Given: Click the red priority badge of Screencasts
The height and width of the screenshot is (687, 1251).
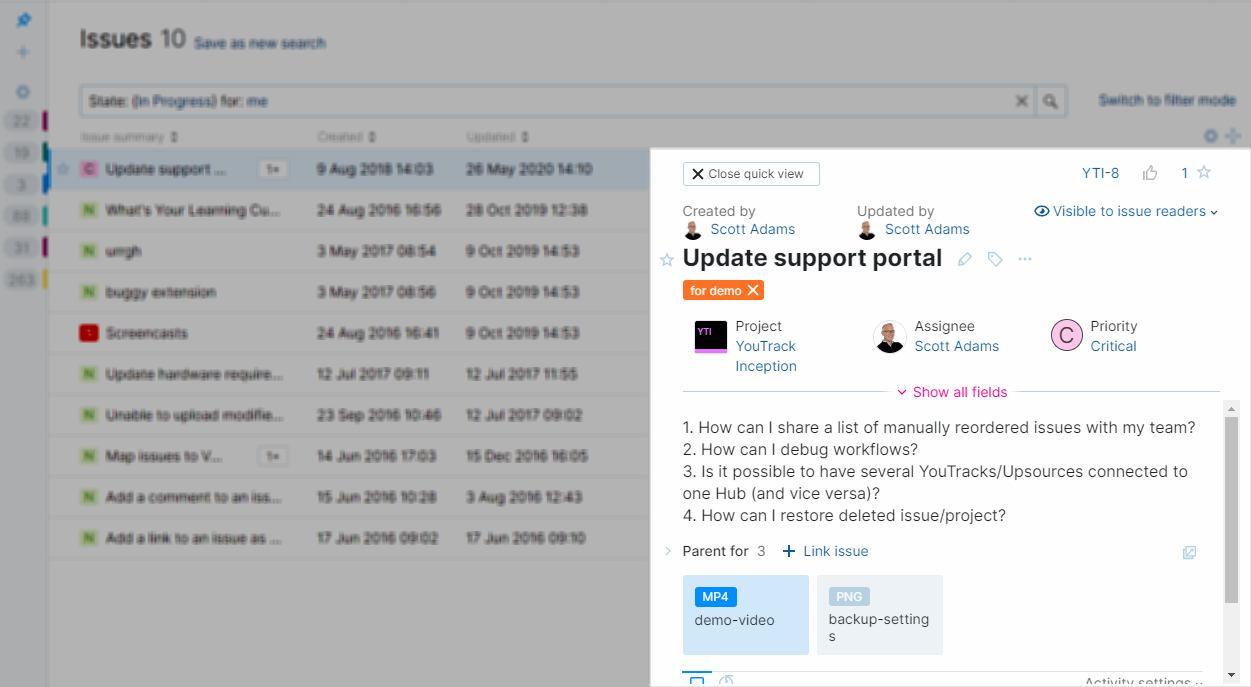Looking at the screenshot, I should 89,333.
